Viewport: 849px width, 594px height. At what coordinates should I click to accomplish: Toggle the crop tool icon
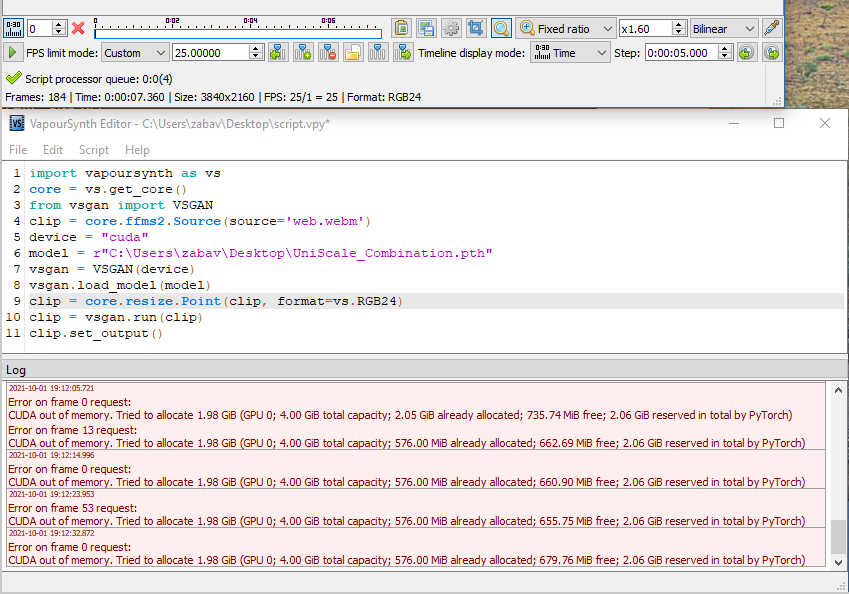476,28
